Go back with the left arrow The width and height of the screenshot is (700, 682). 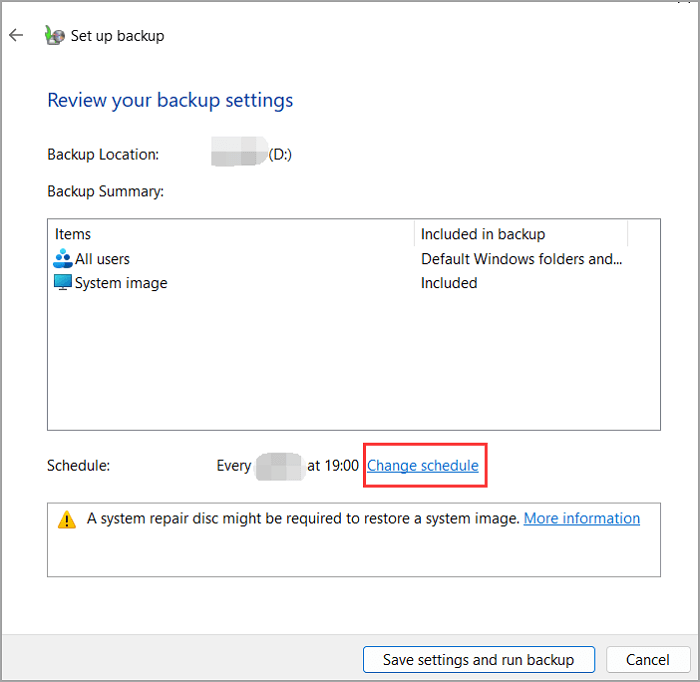(16, 35)
